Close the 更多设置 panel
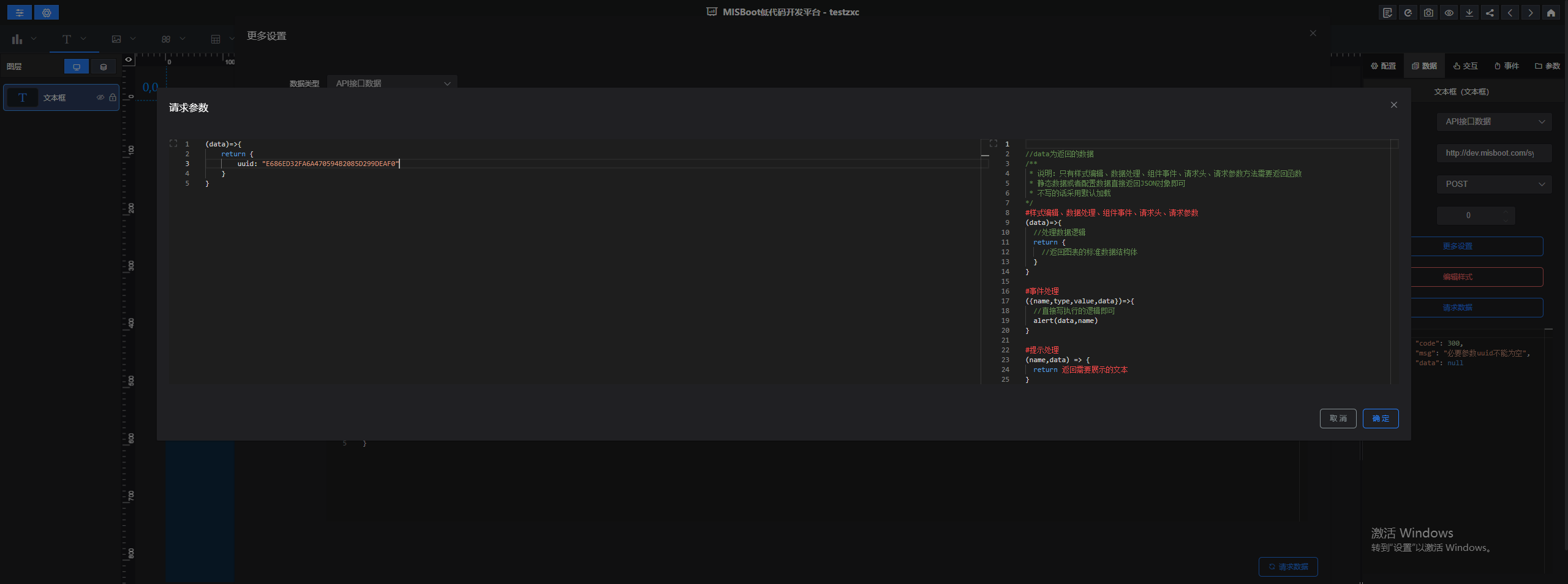The height and width of the screenshot is (584, 1568). click(1313, 33)
